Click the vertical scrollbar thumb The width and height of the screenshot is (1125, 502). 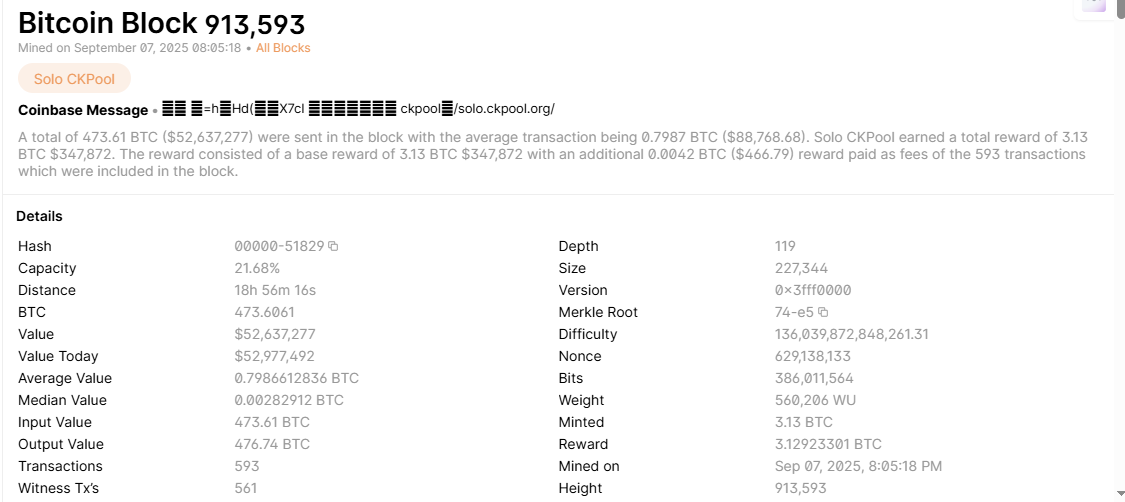tap(1121, 8)
